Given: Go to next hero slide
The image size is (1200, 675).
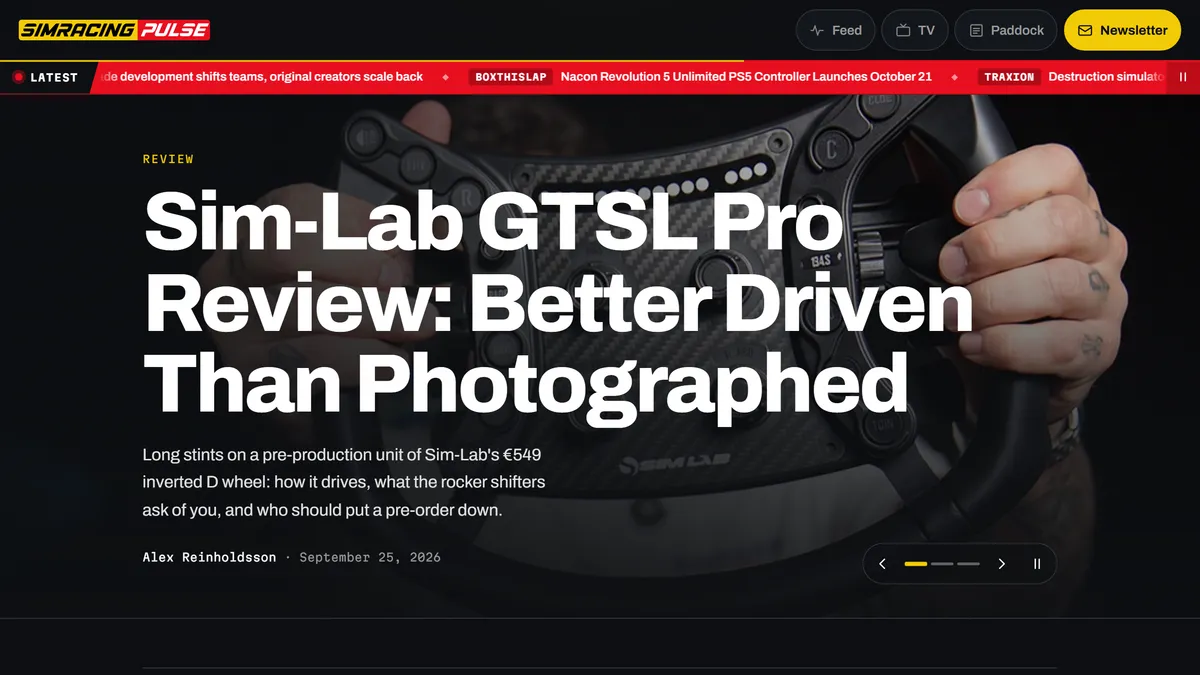Looking at the screenshot, I should [x=1001, y=564].
